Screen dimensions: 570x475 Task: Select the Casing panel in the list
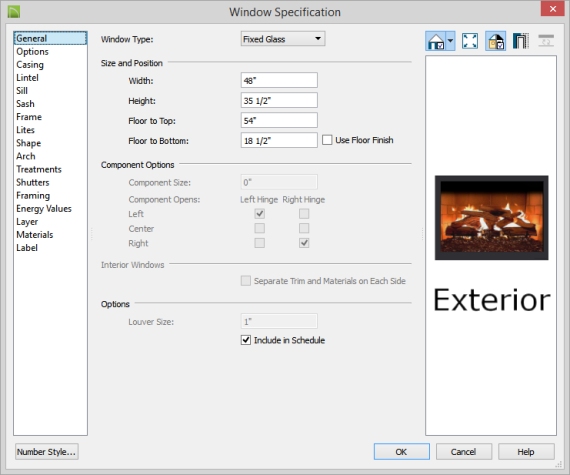pos(30,65)
